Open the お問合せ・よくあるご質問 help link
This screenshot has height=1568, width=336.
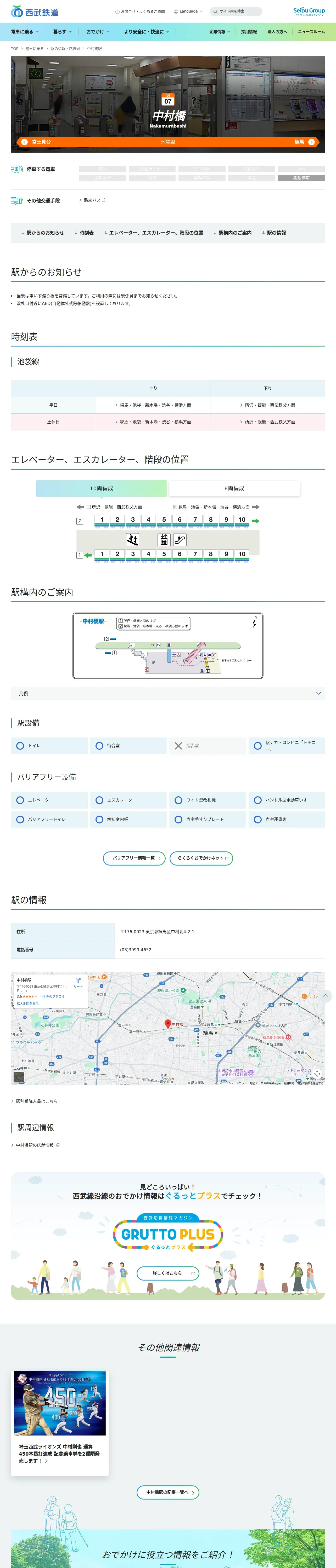pos(140,11)
